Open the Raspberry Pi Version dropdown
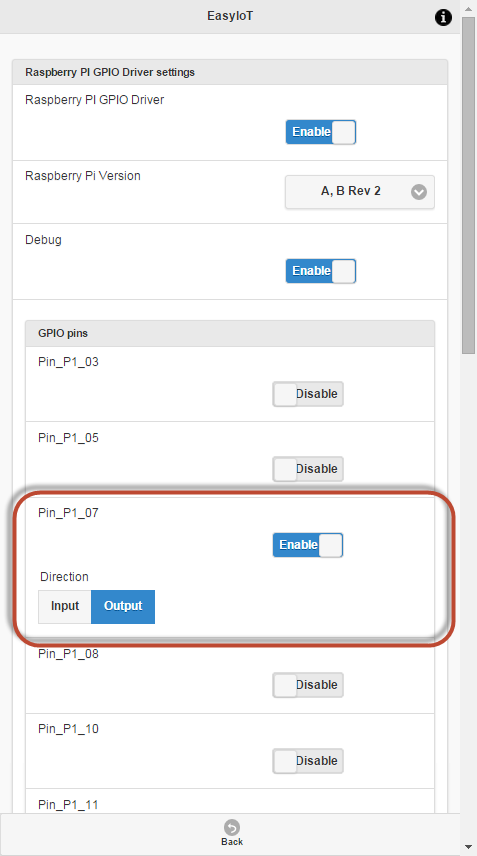Viewport: 477px width, 856px height. click(x=360, y=192)
